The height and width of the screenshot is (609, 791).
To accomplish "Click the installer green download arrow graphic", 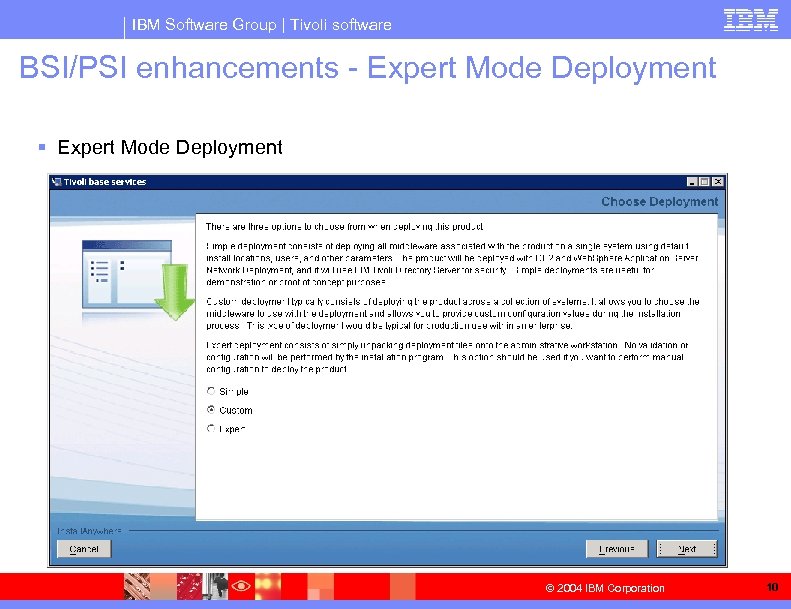I will tap(175, 292).
